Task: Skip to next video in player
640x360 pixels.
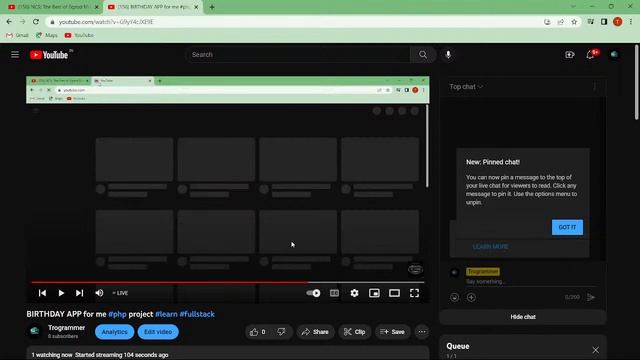Action: click(80, 293)
